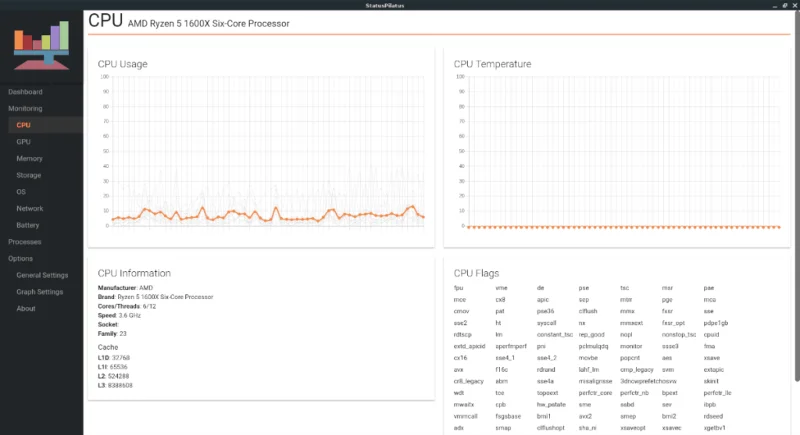This screenshot has height=435, width=800.
Task: Click the Speed: 3.6 GHz line
Action: click(x=119, y=316)
